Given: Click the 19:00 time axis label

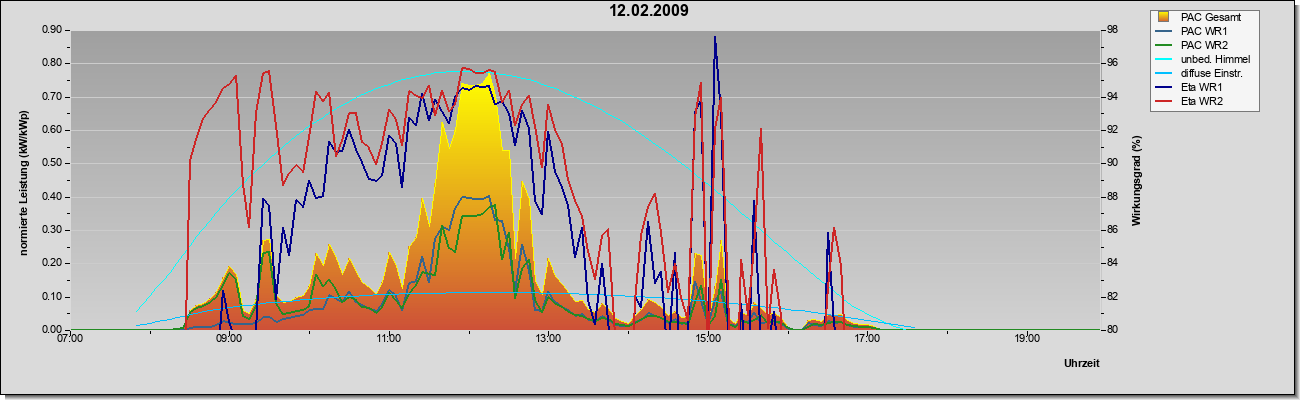Looking at the screenshot, I should pyautogui.click(x=1027, y=339).
